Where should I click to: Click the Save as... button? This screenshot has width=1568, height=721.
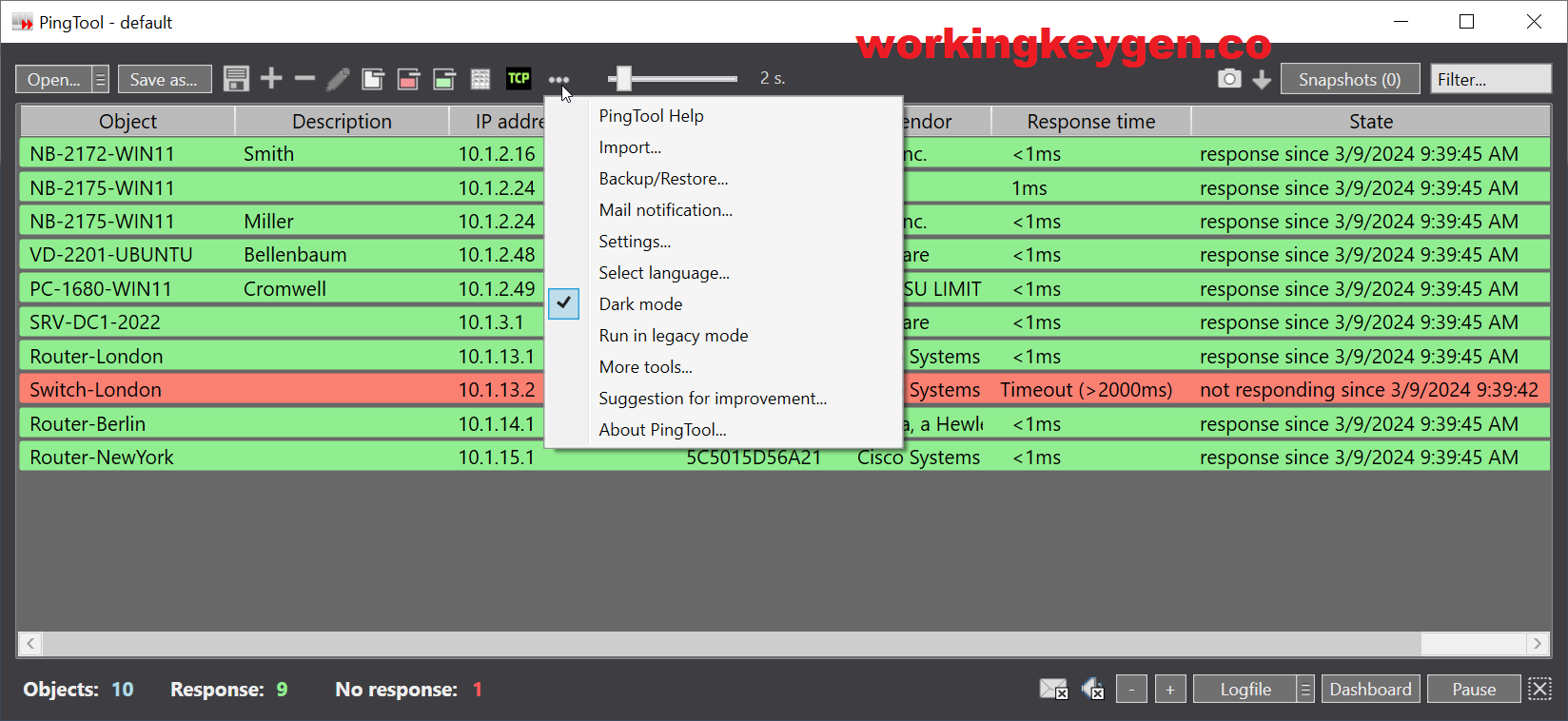point(165,80)
